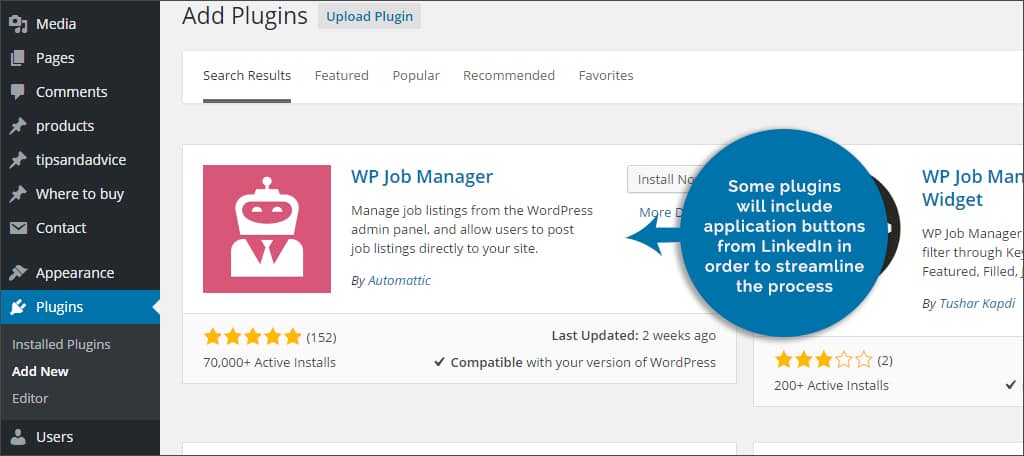Open the Where to buy menu item
This screenshot has width=1024, height=456.
[80, 194]
